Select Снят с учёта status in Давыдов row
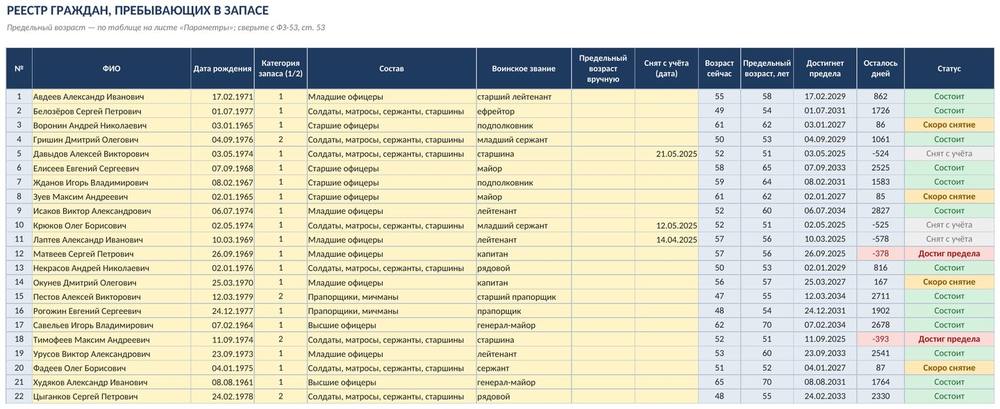This screenshot has width=1000, height=409. pyautogui.click(x=949, y=154)
